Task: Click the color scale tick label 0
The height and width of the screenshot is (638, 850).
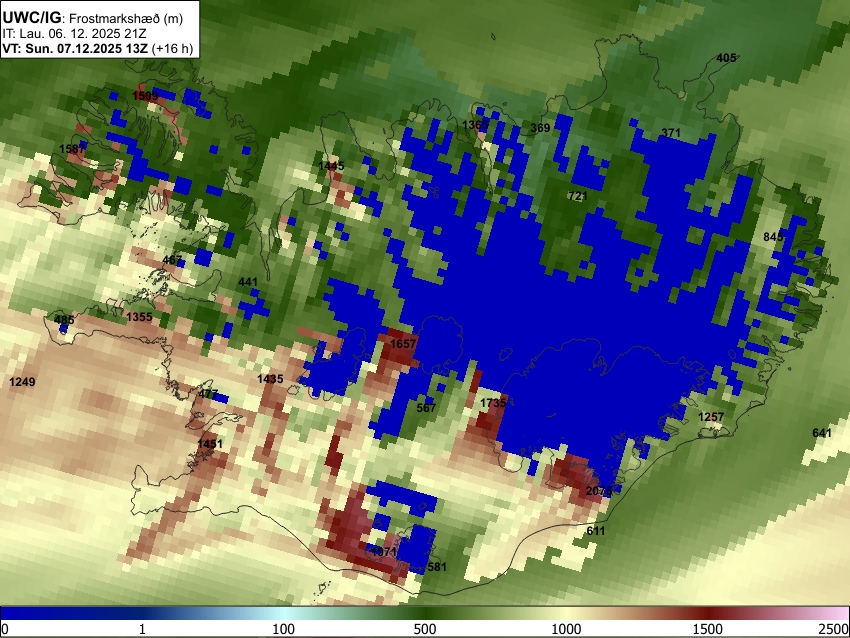Action: (x=5, y=629)
